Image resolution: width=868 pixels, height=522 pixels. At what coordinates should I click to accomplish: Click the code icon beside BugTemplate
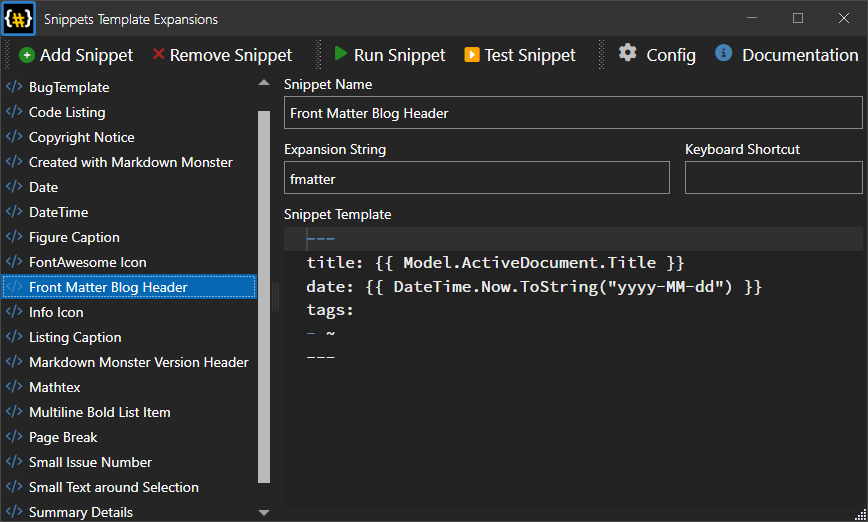point(14,86)
